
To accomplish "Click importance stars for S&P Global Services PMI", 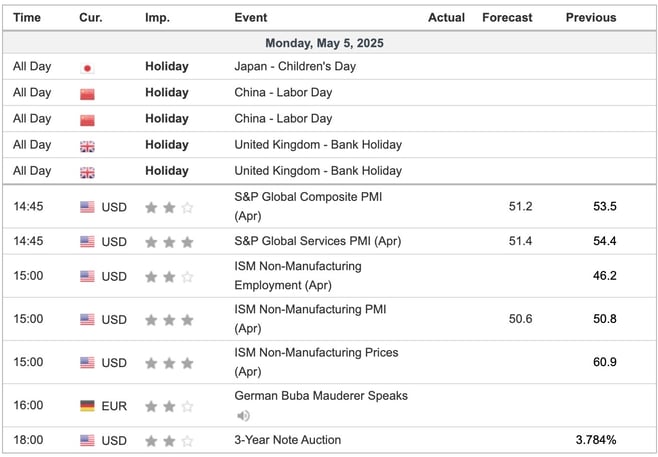I will pos(169,242).
